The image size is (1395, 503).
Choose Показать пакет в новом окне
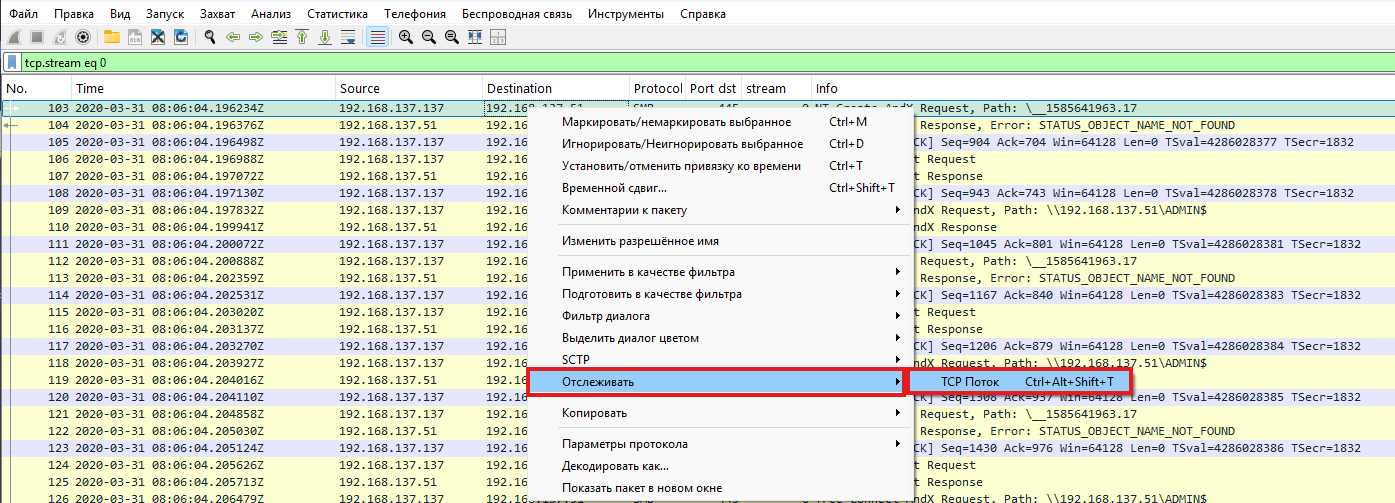(x=719, y=488)
